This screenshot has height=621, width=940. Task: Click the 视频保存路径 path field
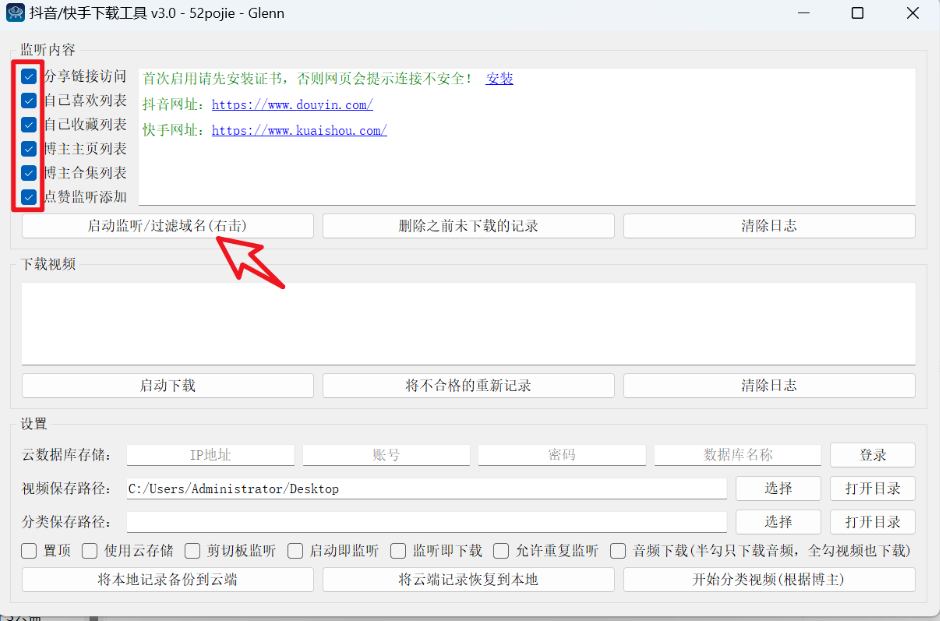427,489
